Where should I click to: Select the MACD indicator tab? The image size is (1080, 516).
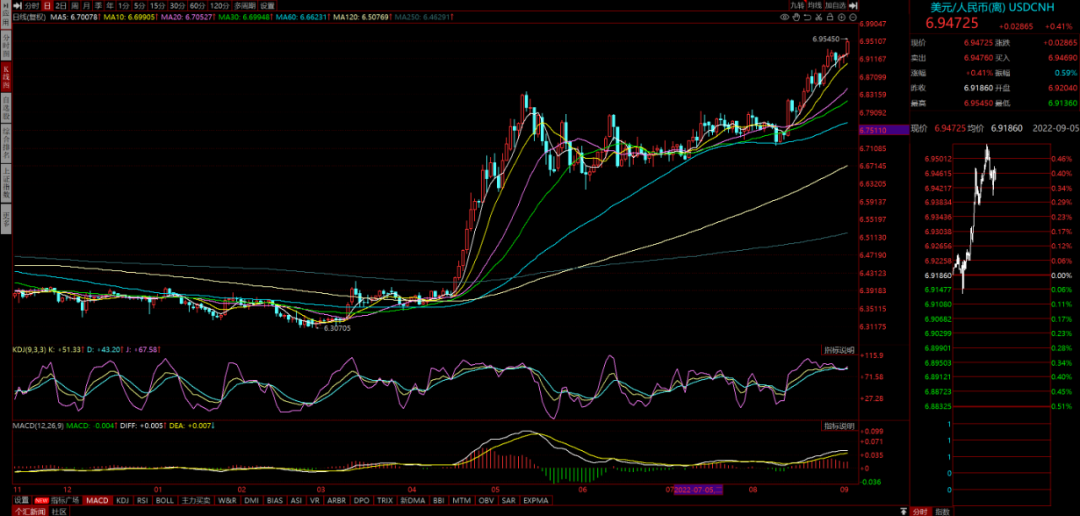coord(97,500)
